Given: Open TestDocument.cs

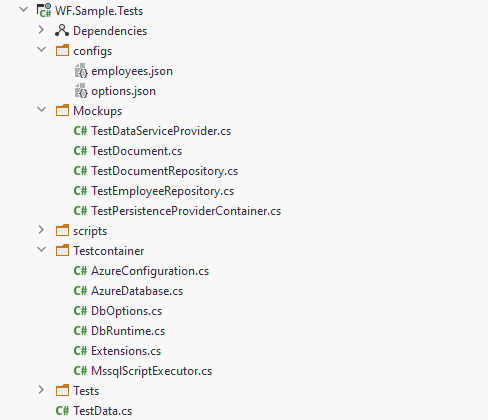Looking at the screenshot, I should (x=137, y=151).
